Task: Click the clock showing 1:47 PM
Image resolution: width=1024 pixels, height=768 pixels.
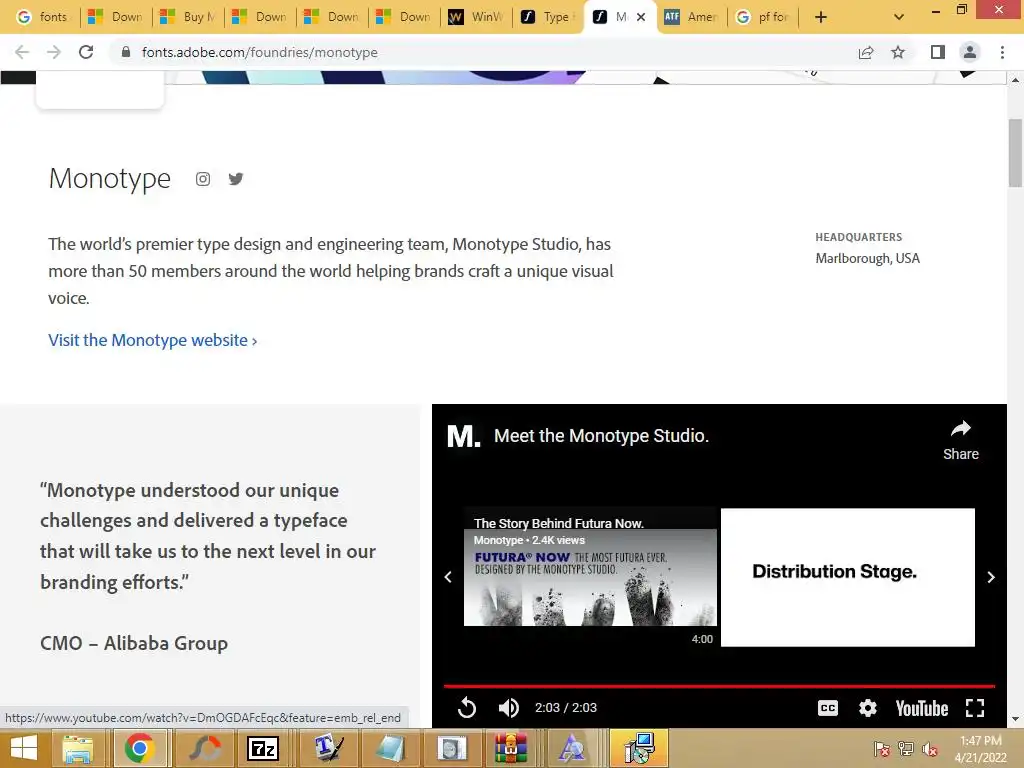Action: click(x=980, y=741)
